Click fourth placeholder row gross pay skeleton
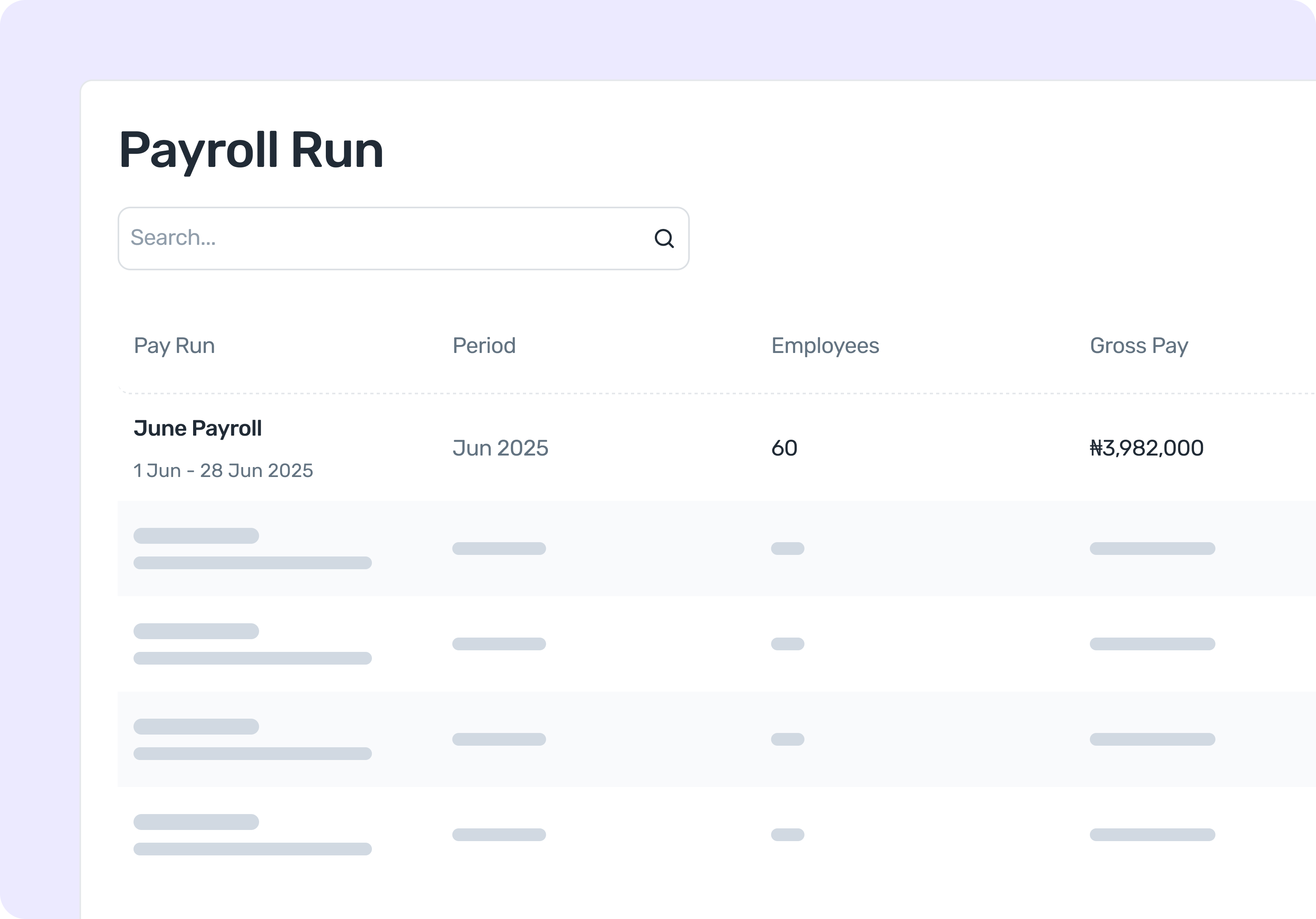The width and height of the screenshot is (1316, 919). tap(1152, 835)
